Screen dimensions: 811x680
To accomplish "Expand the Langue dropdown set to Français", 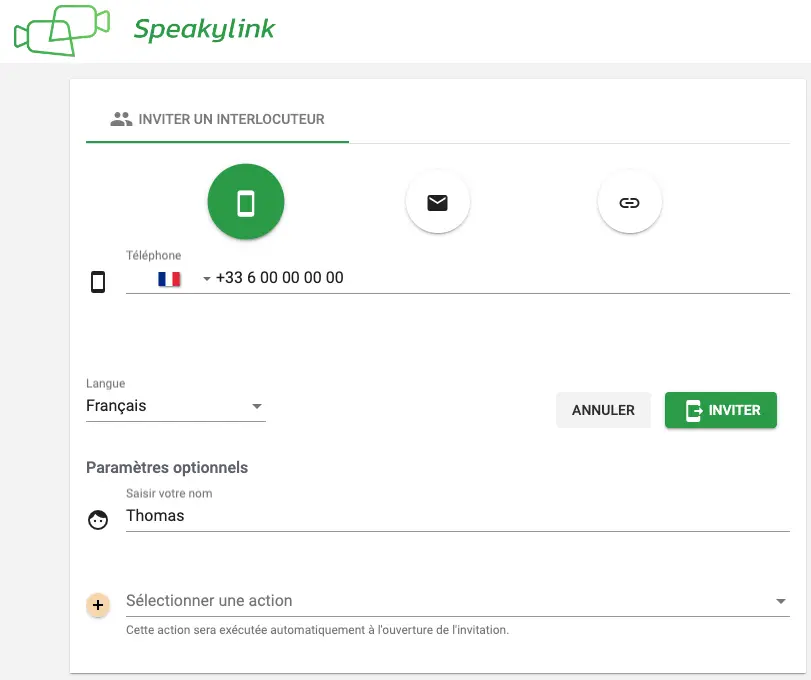I will 175,406.
